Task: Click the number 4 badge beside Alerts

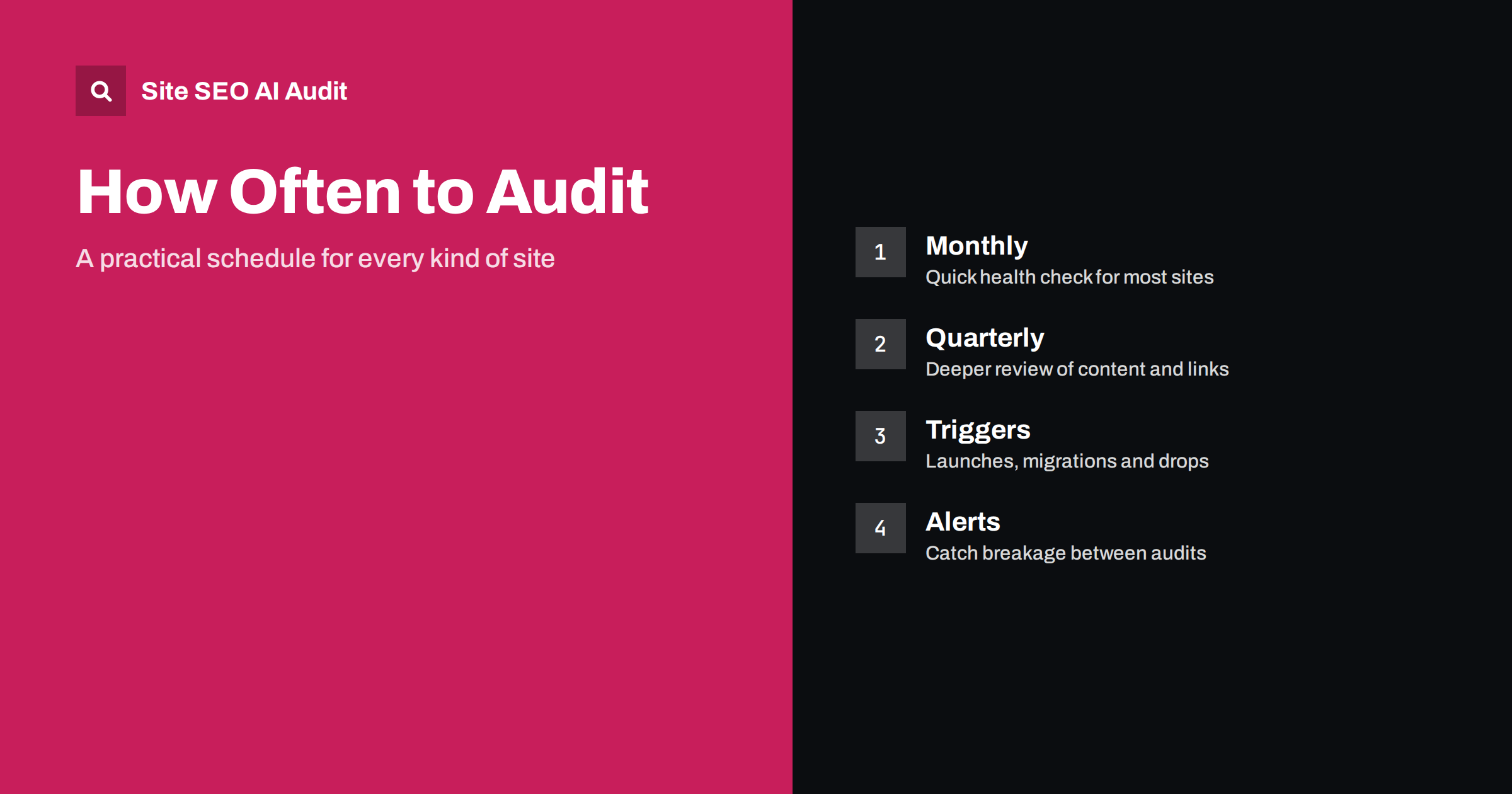Action: click(x=880, y=528)
